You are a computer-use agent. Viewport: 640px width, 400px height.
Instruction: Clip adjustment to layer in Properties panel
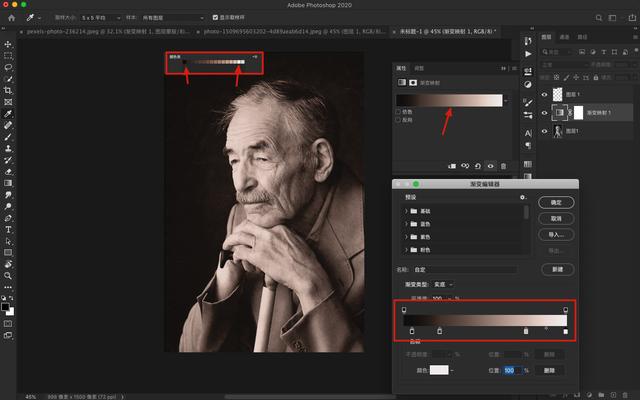[452, 166]
